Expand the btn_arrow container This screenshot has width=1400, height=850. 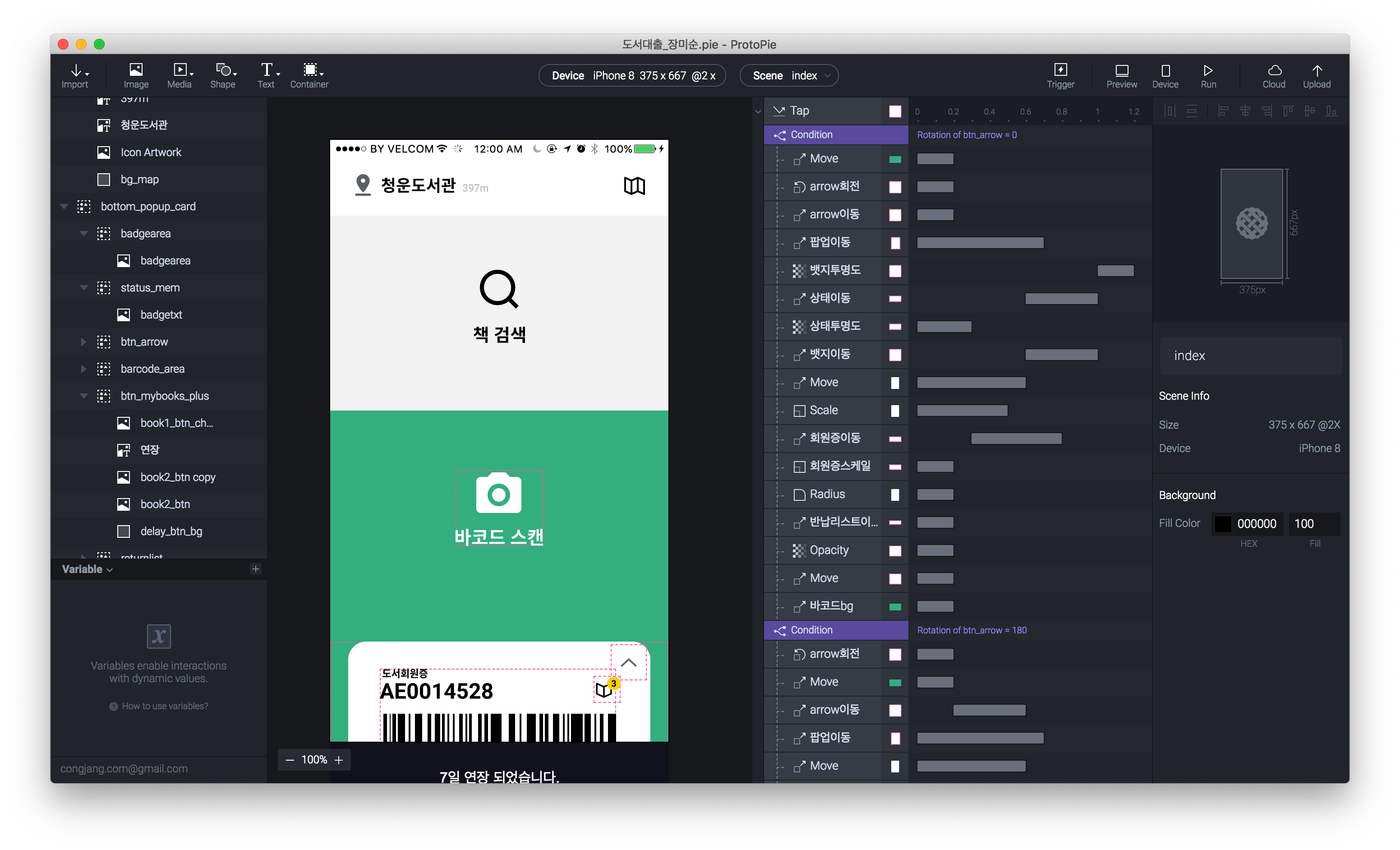(x=83, y=342)
